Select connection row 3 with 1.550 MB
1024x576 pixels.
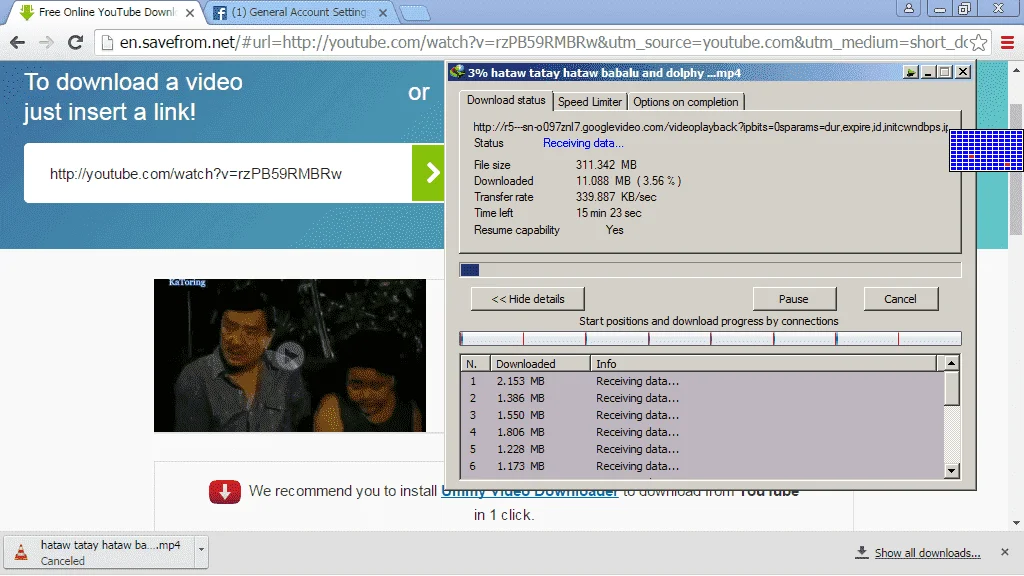703,415
